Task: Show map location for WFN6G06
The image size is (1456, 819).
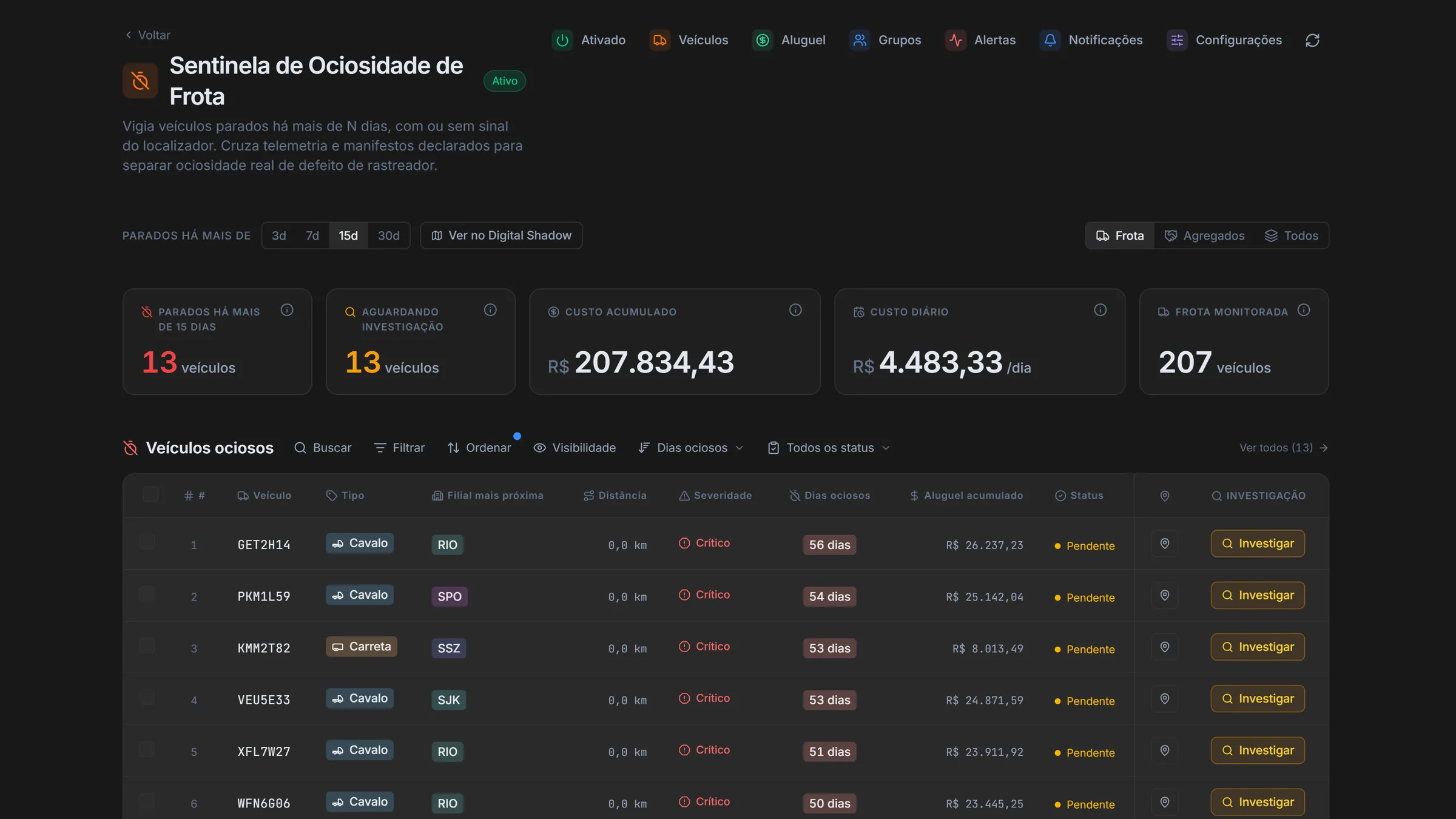Action: tap(1165, 802)
